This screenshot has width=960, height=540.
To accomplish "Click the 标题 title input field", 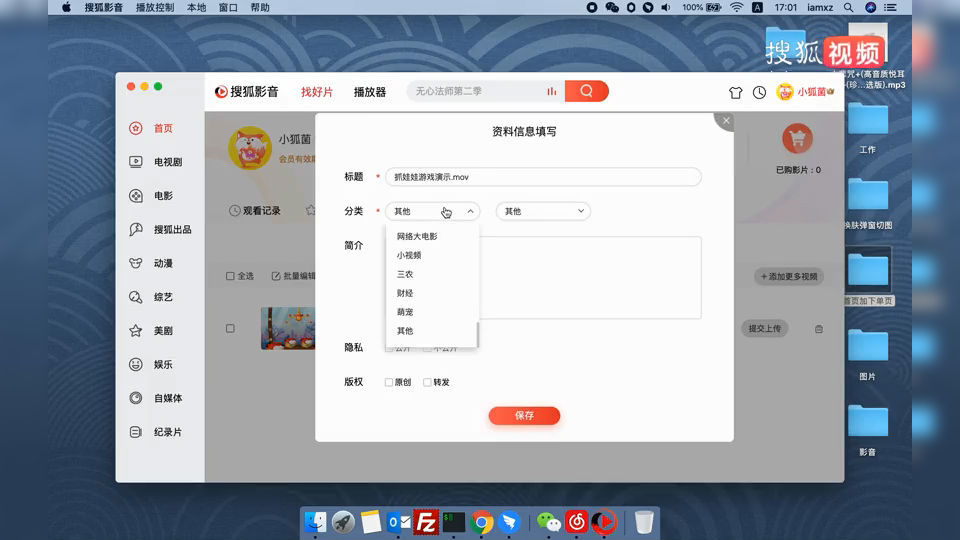I will [x=543, y=177].
